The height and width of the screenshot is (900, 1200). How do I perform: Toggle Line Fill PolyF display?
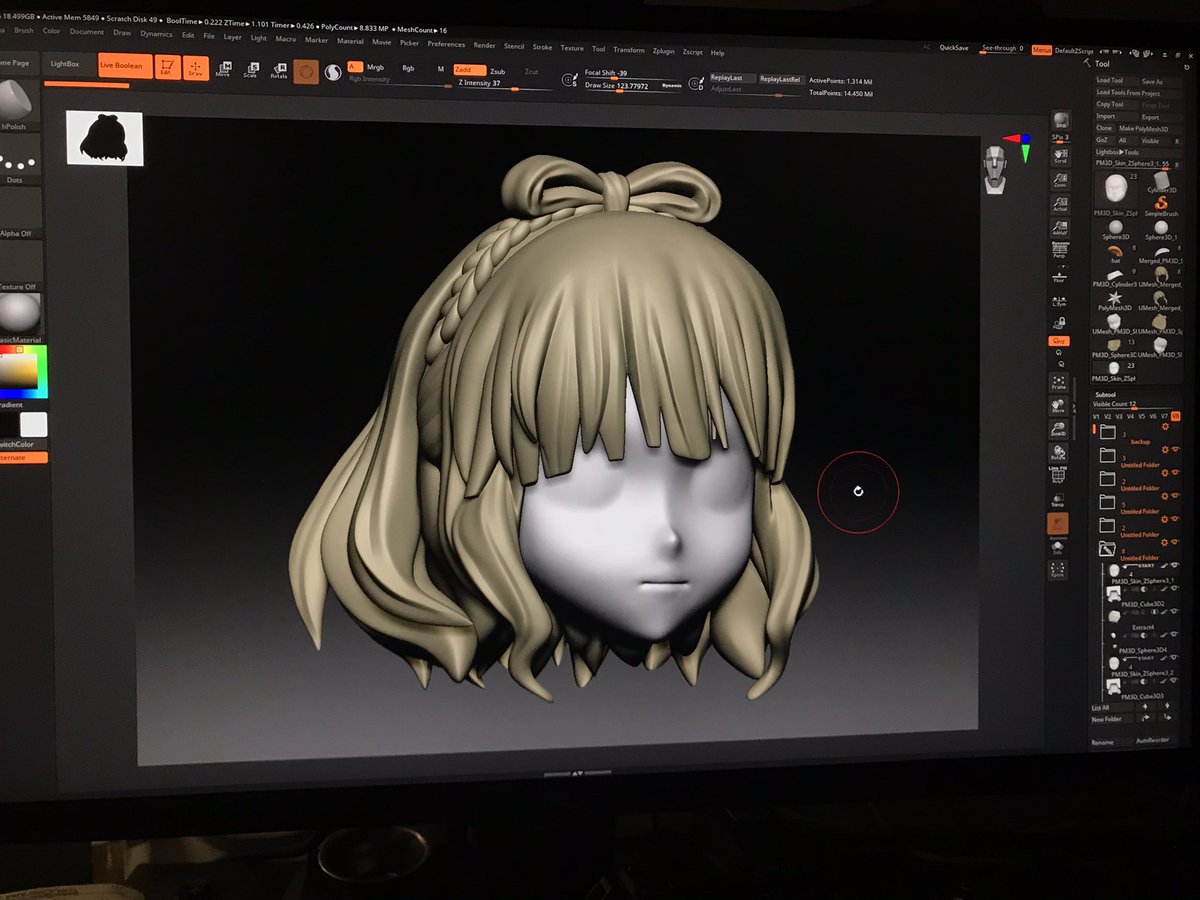click(x=1058, y=474)
